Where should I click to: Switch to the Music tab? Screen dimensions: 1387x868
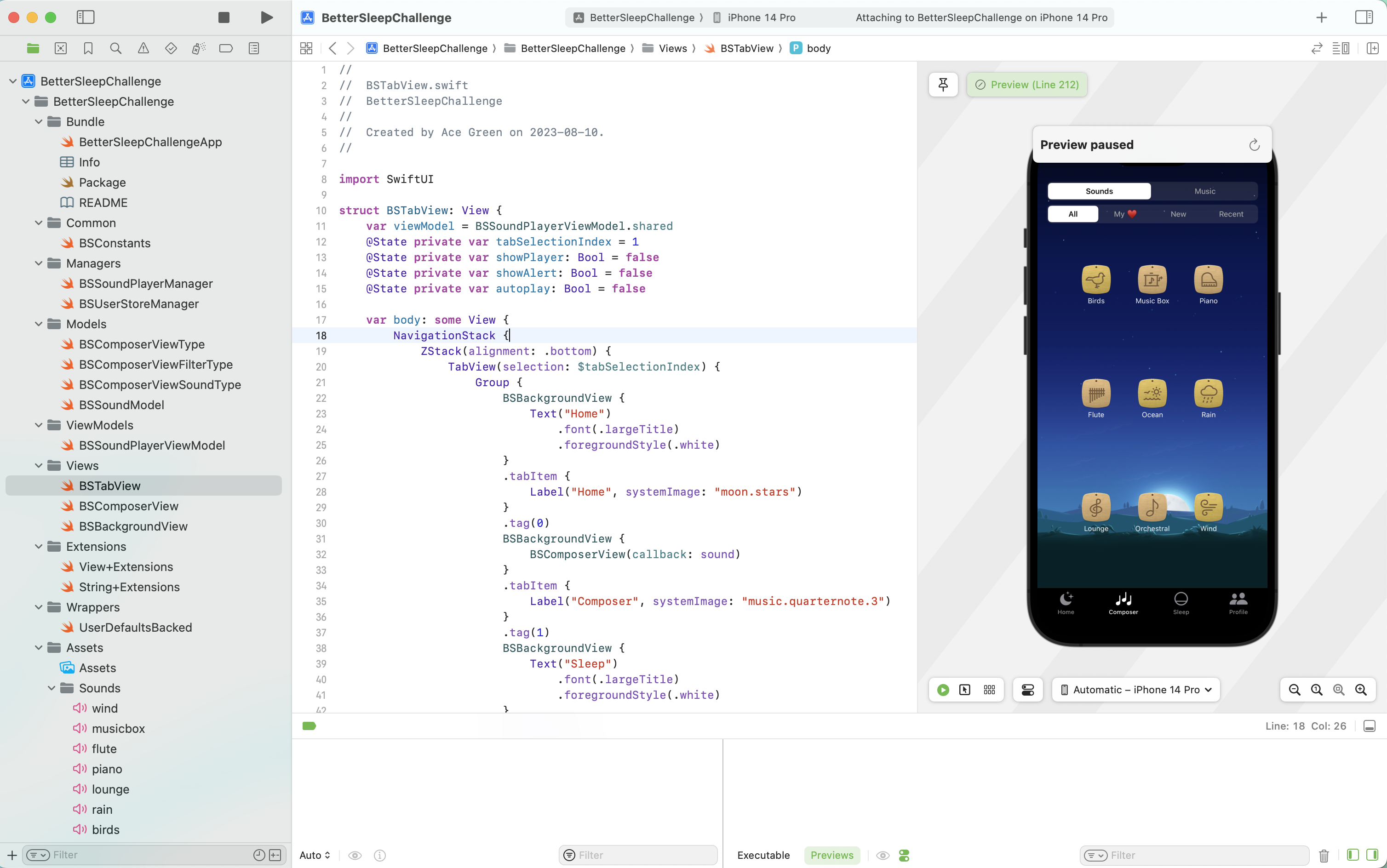(1205, 191)
